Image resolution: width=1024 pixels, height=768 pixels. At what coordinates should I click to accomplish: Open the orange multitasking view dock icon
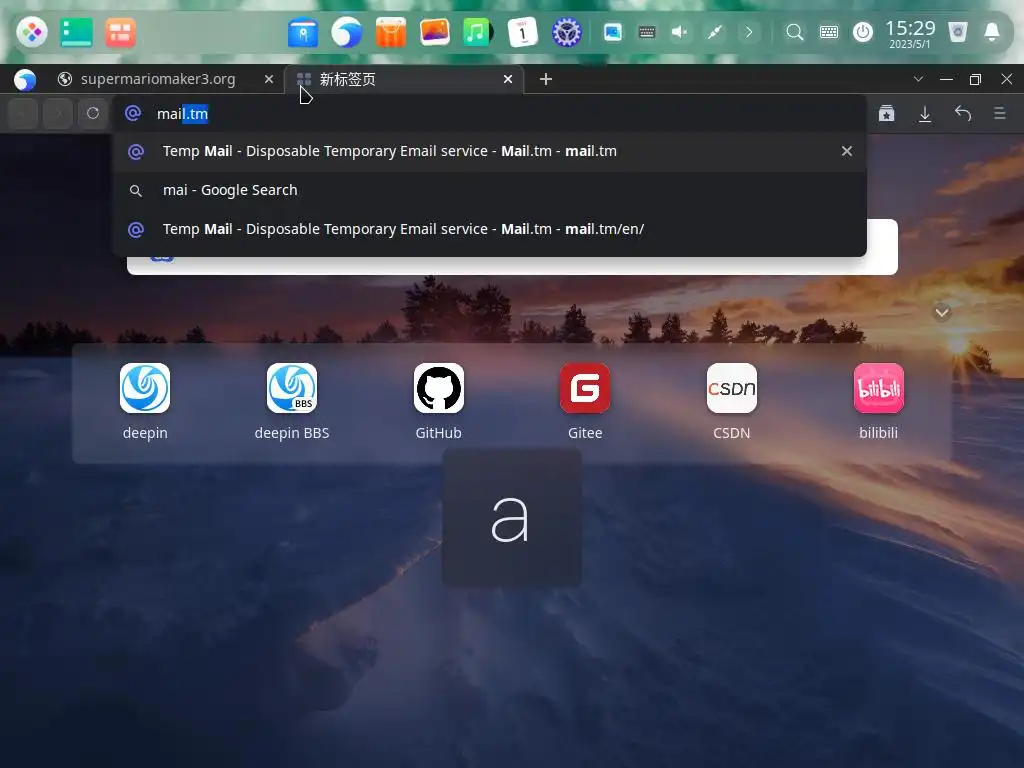click(120, 32)
